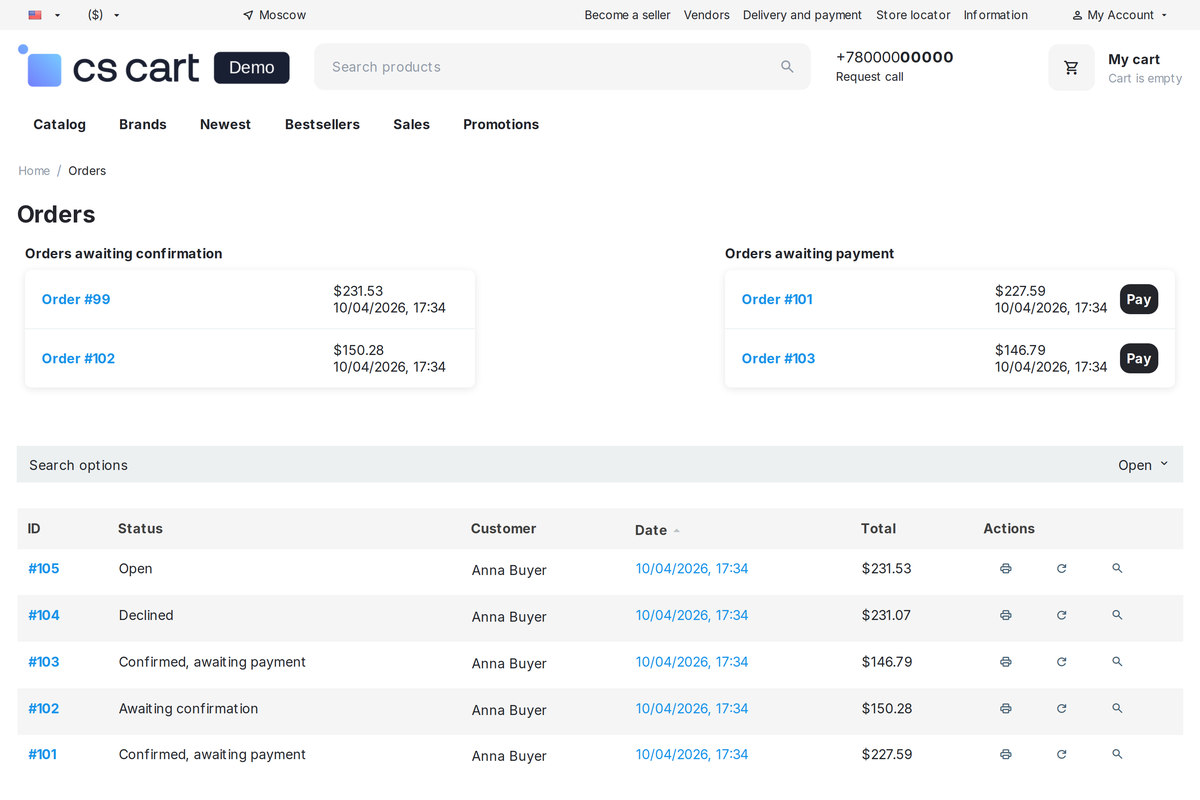Image resolution: width=1200 pixels, height=800 pixels.
Task: Open order ID #104 in table
Action: pyautogui.click(x=44, y=615)
